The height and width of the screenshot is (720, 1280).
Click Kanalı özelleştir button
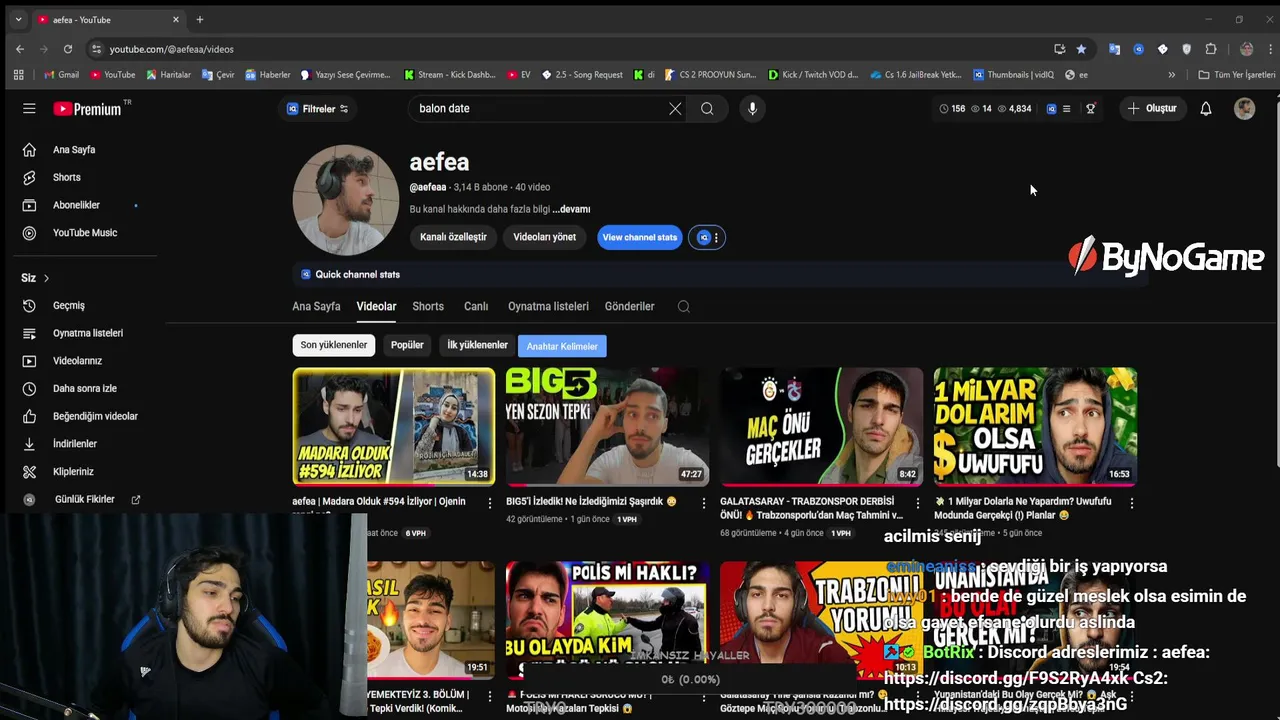tap(453, 237)
